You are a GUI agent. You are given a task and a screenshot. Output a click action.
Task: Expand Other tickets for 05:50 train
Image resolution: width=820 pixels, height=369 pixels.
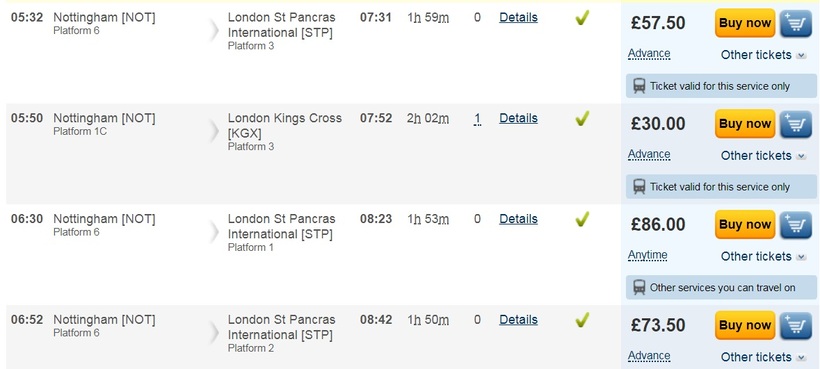tap(764, 156)
